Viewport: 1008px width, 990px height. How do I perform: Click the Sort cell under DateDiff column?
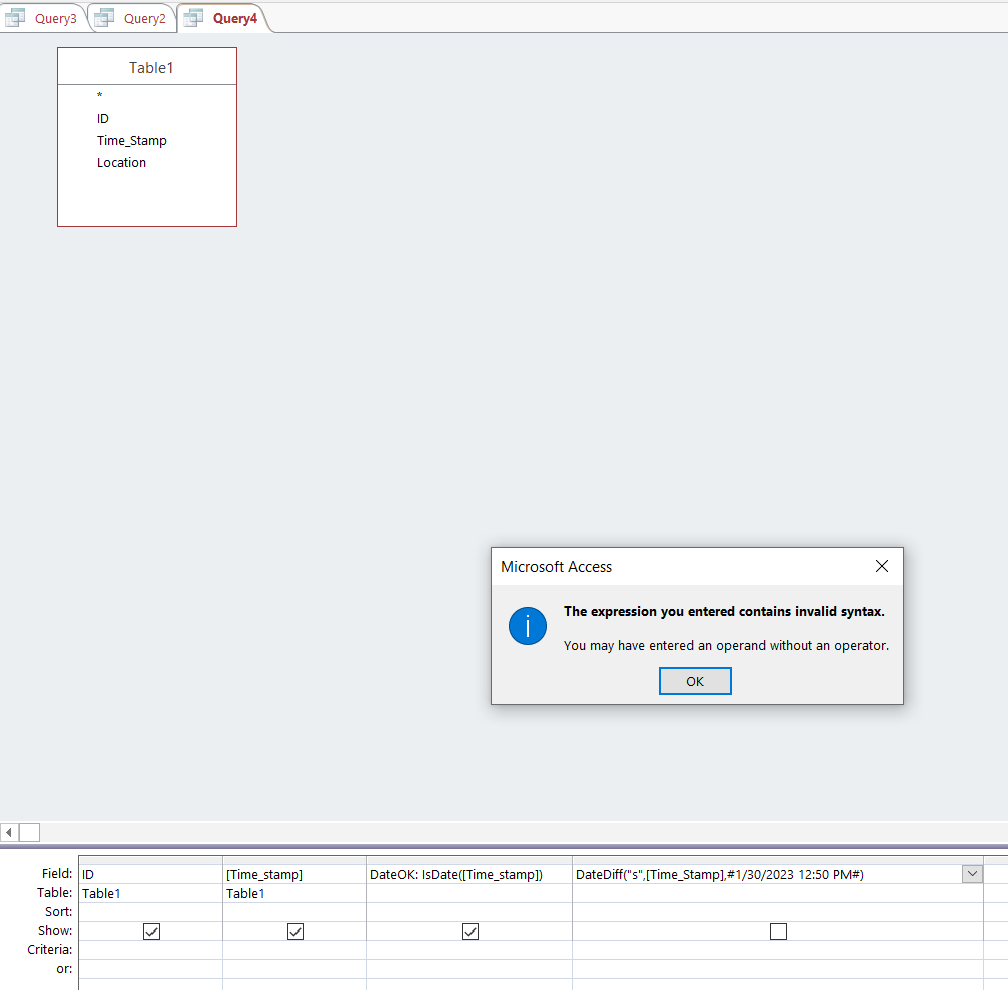(x=778, y=912)
